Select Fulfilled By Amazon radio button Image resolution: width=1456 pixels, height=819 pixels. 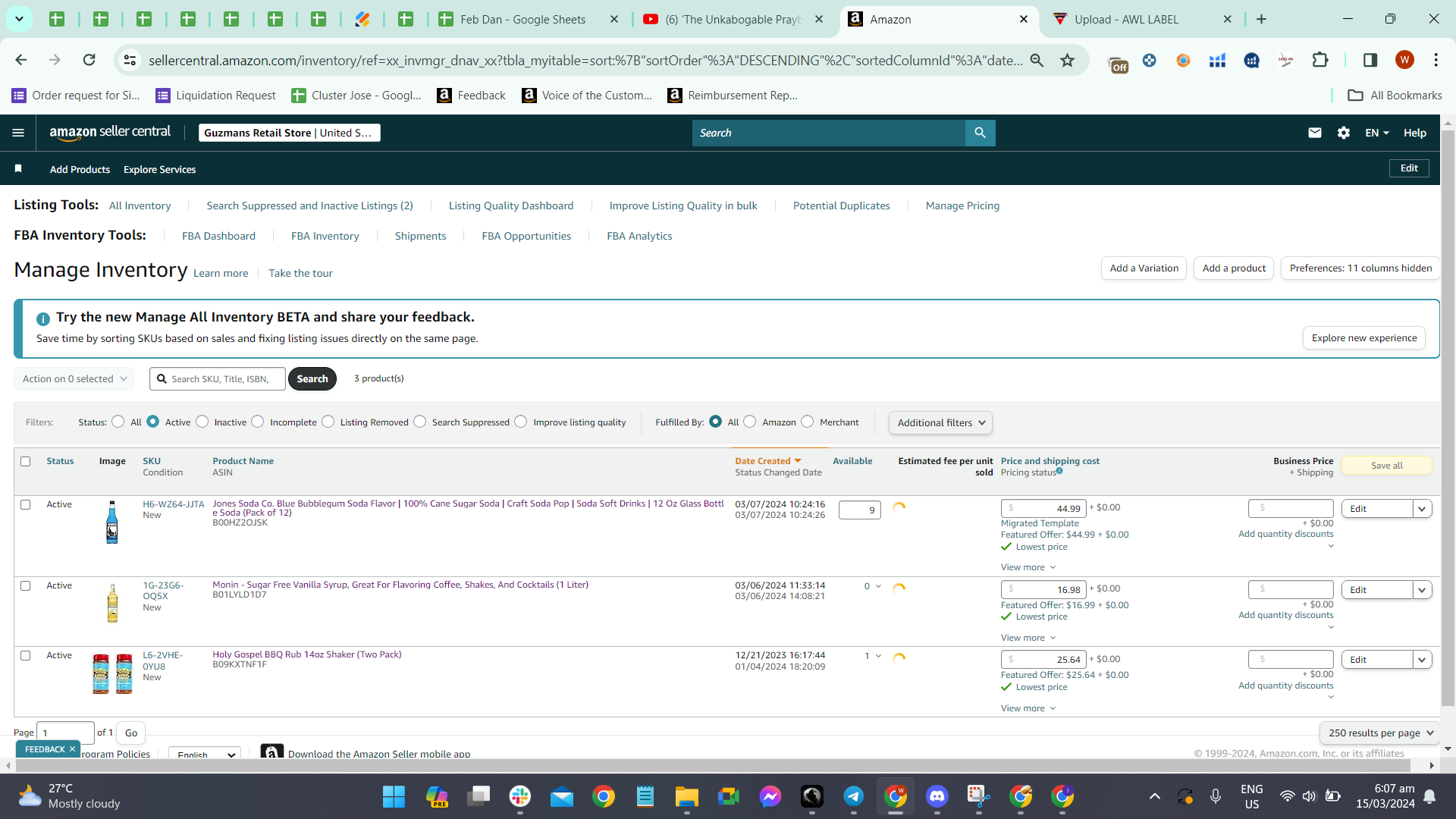click(750, 422)
